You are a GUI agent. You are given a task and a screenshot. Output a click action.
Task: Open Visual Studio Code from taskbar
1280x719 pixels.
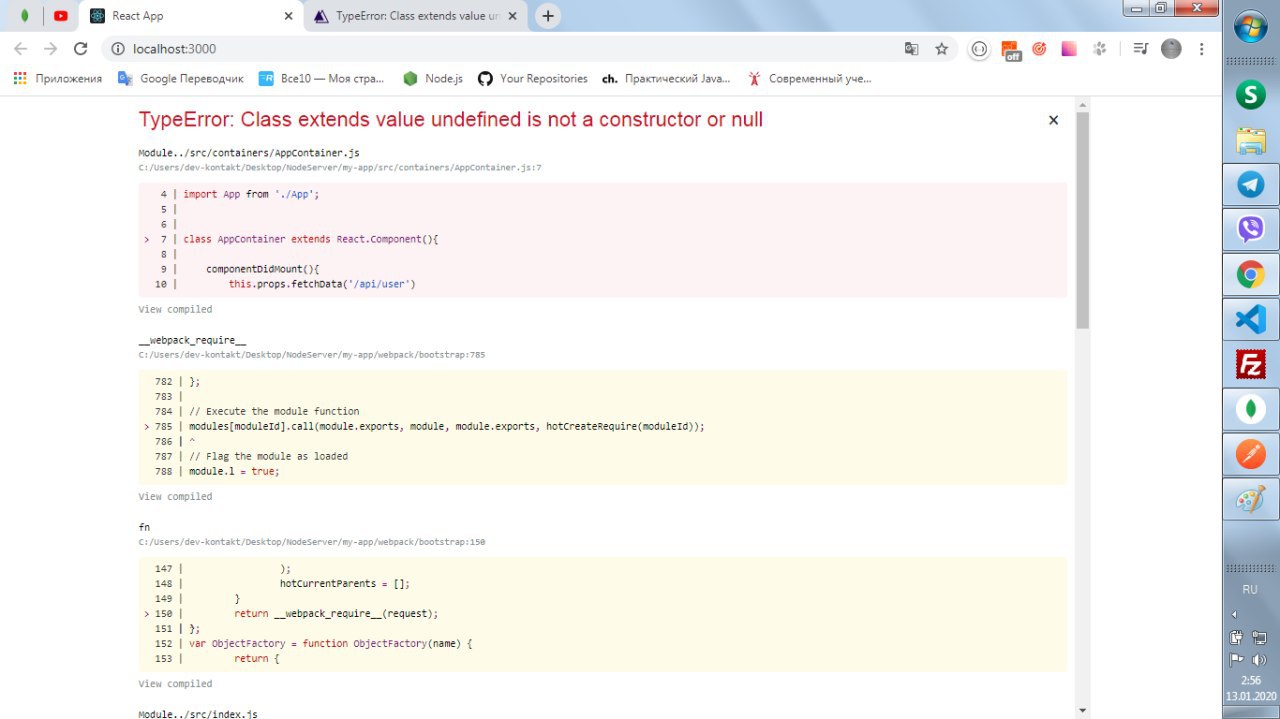[1251, 319]
